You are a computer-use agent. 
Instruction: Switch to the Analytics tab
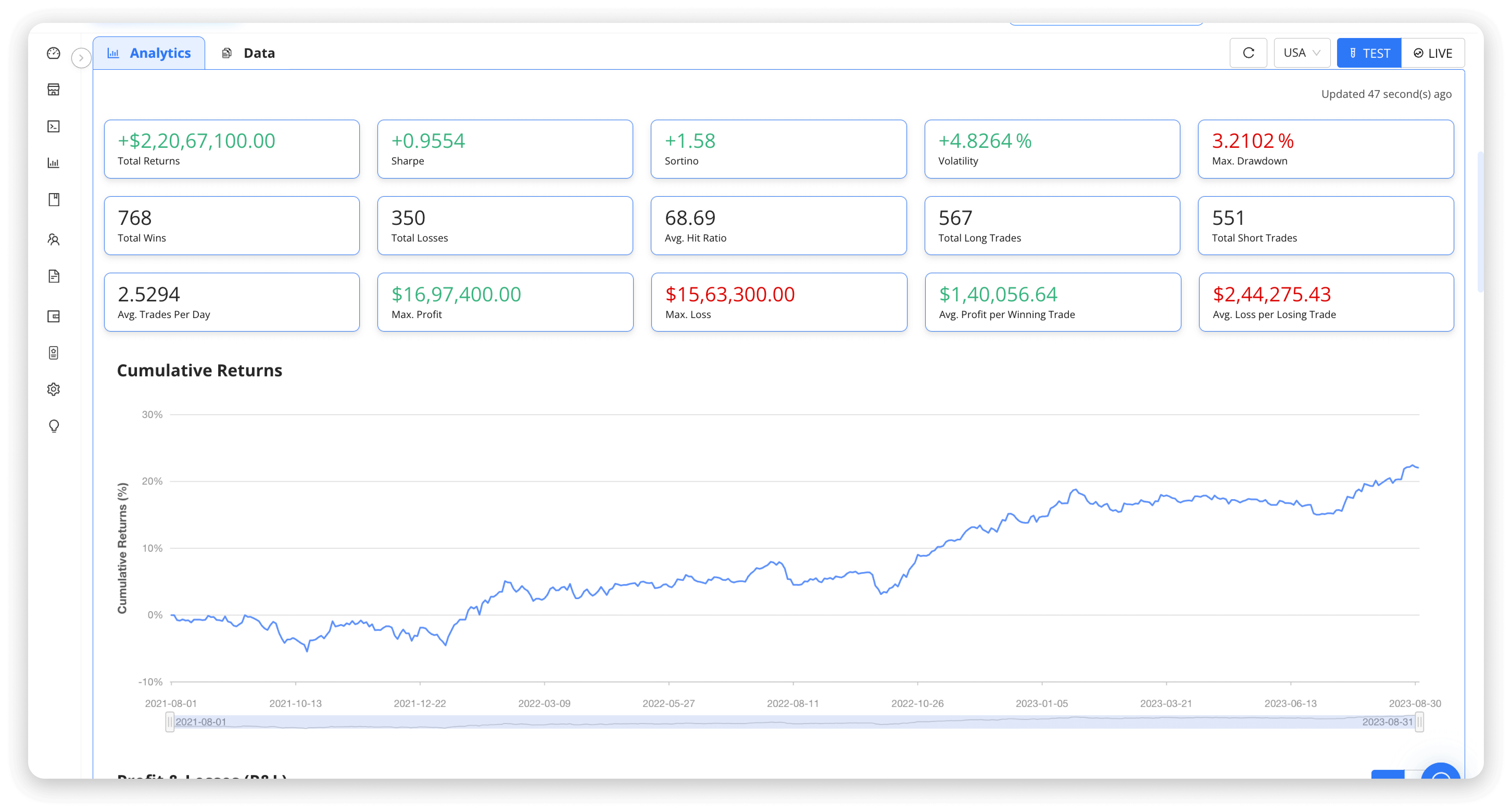point(149,53)
